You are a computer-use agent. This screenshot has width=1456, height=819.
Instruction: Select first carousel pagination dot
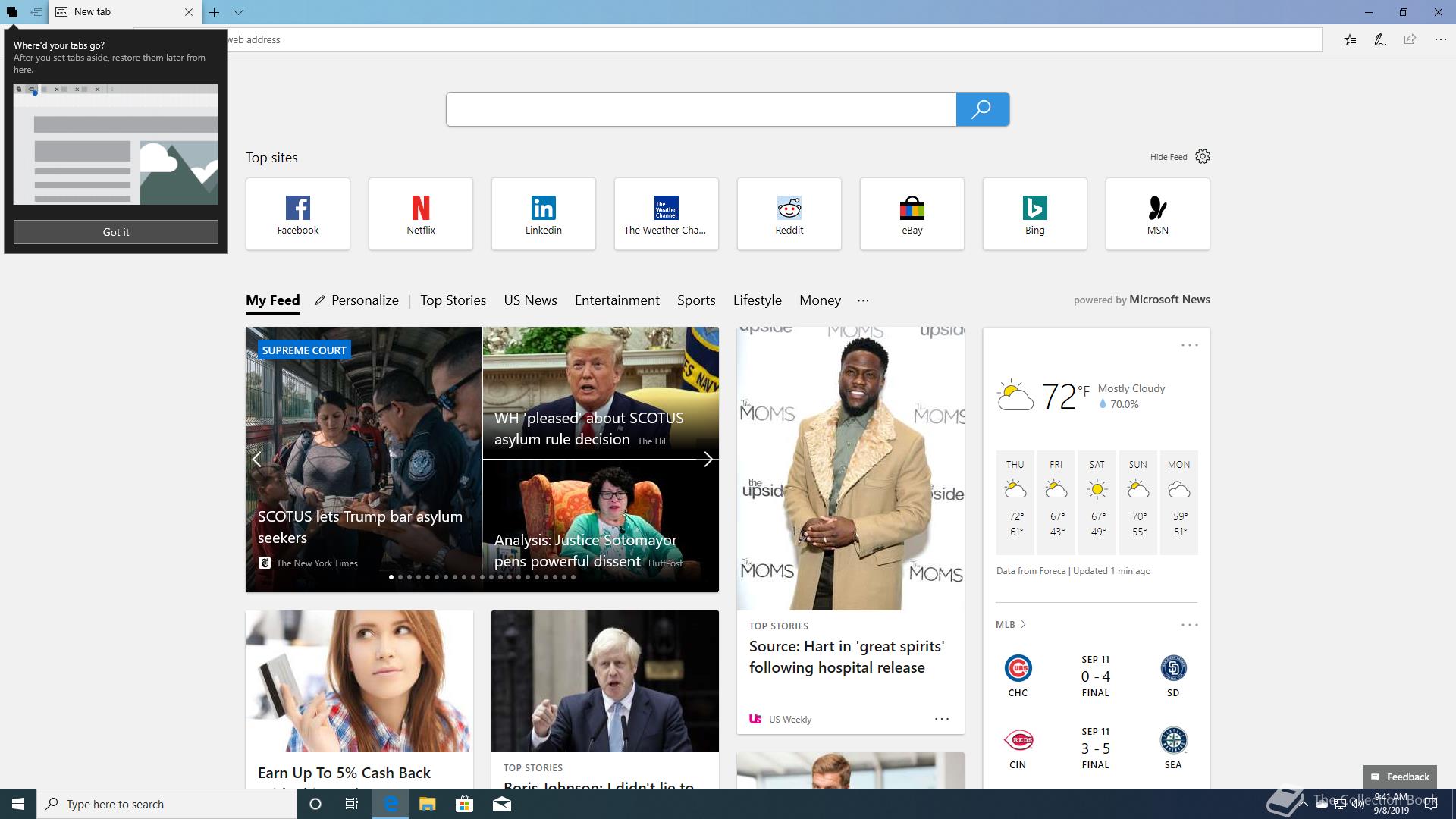391,577
